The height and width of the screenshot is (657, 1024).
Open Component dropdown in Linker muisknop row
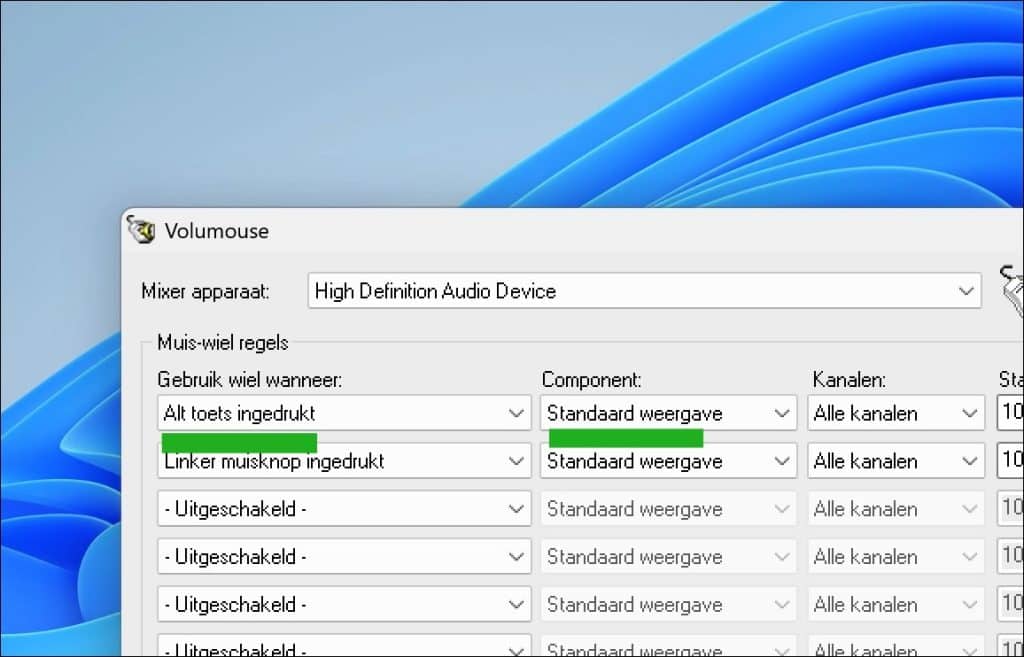668,461
